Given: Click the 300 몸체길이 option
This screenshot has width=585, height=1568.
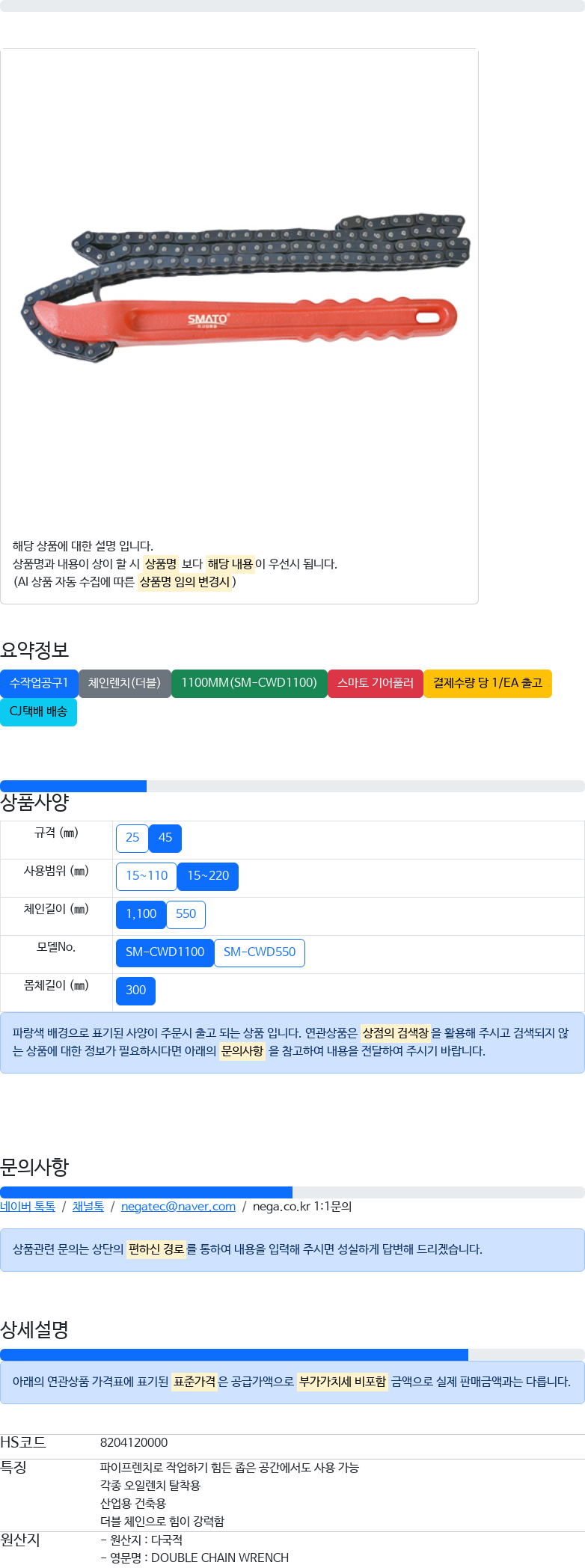Looking at the screenshot, I should (136, 991).
